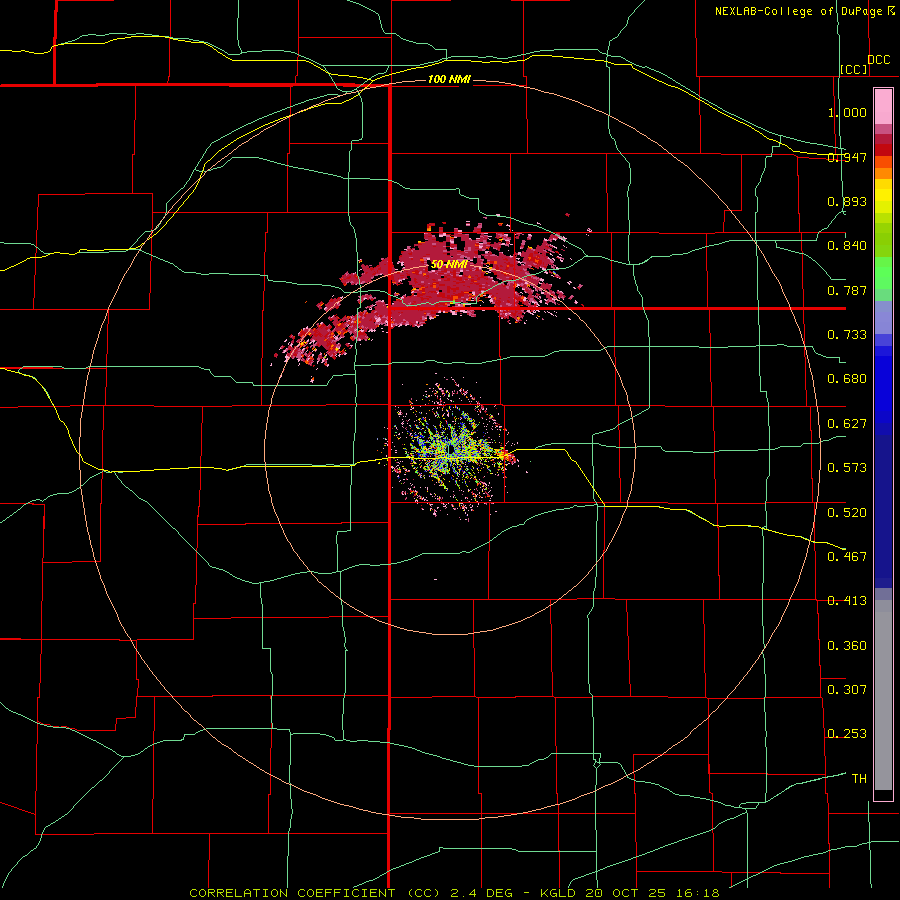
Task: Click the 2.4 DEG elevation text
Action: [482, 893]
